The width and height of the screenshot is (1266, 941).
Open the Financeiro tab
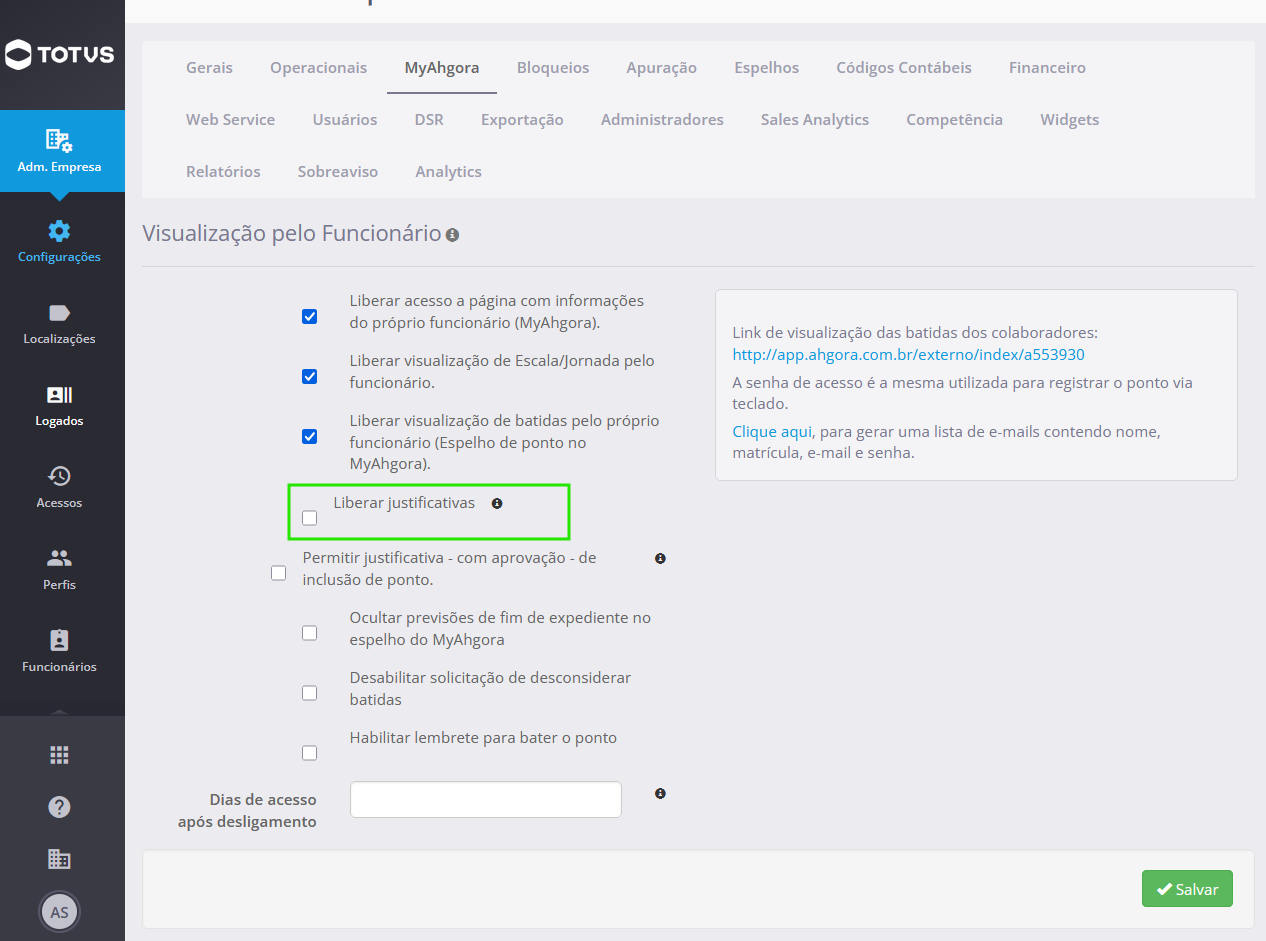pyautogui.click(x=1047, y=68)
